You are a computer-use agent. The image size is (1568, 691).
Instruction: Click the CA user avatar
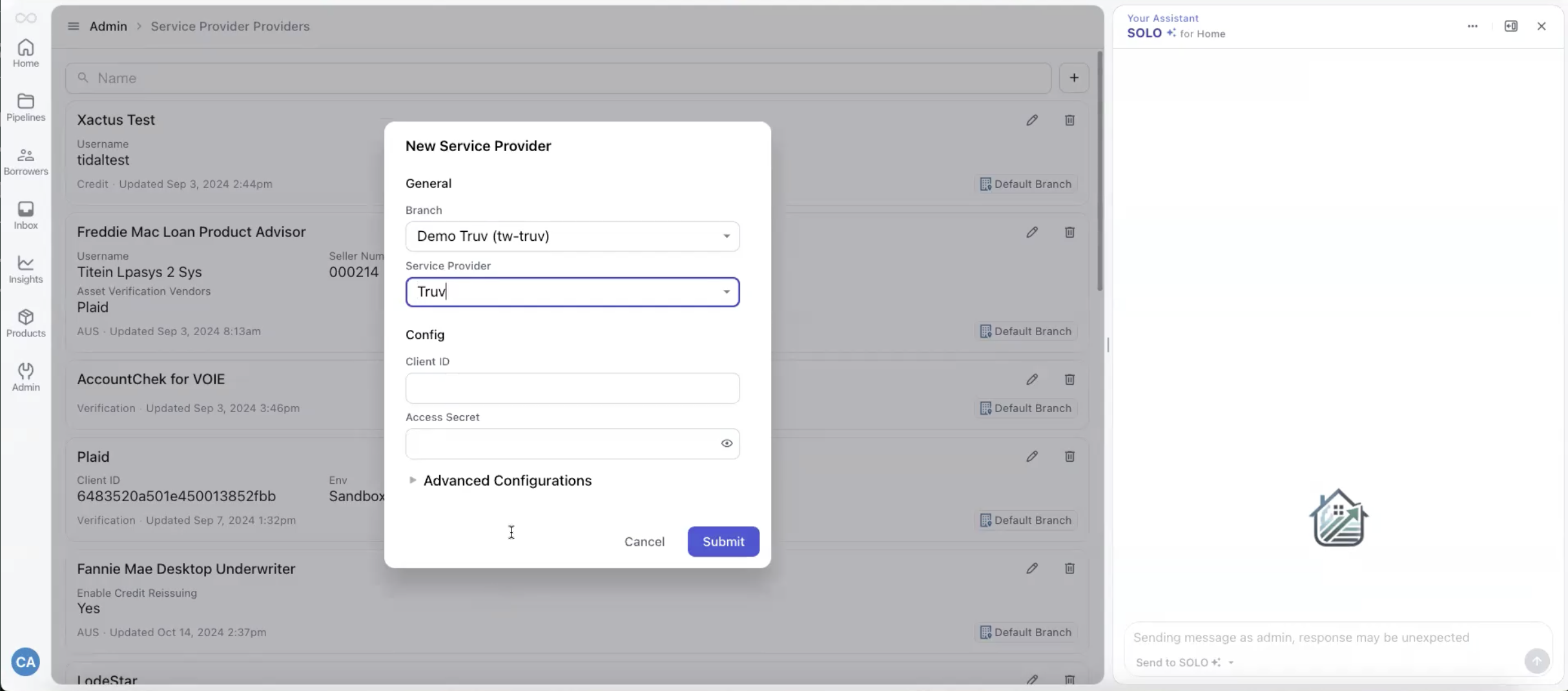pyautogui.click(x=25, y=662)
